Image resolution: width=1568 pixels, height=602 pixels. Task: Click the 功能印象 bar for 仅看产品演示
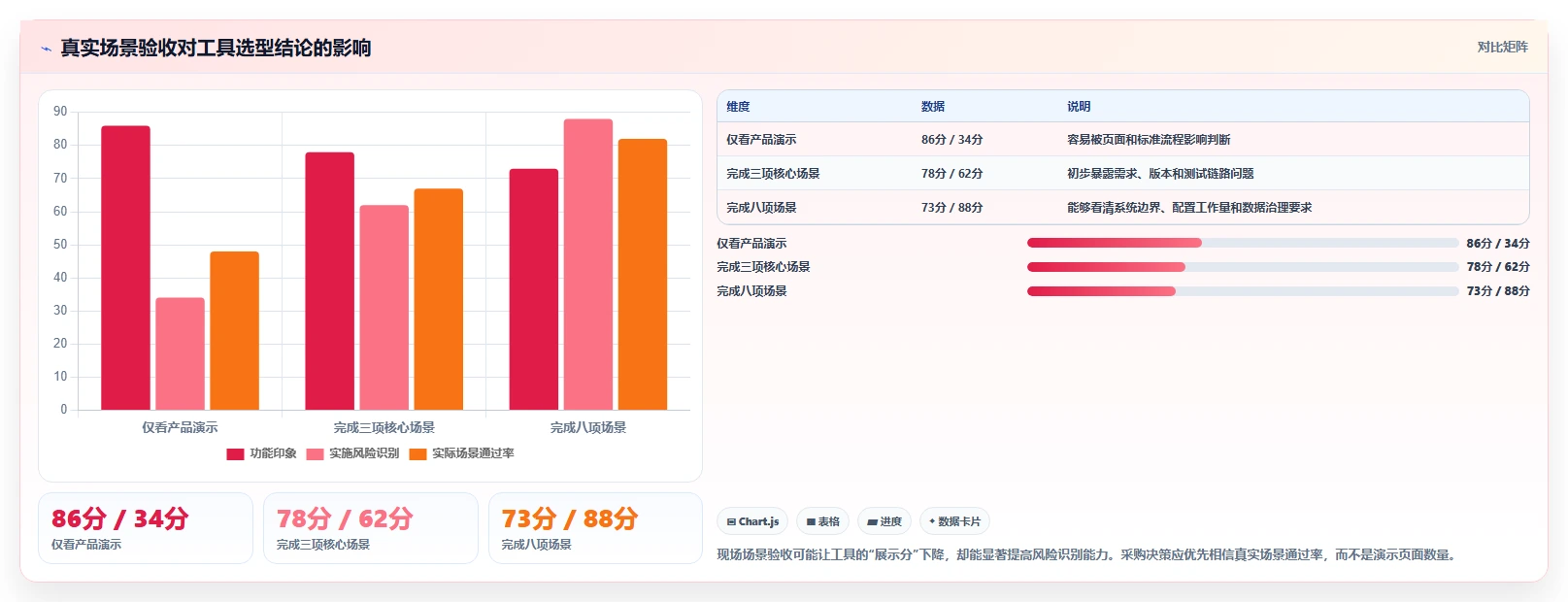pyautogui.click(x=126, y=268)
